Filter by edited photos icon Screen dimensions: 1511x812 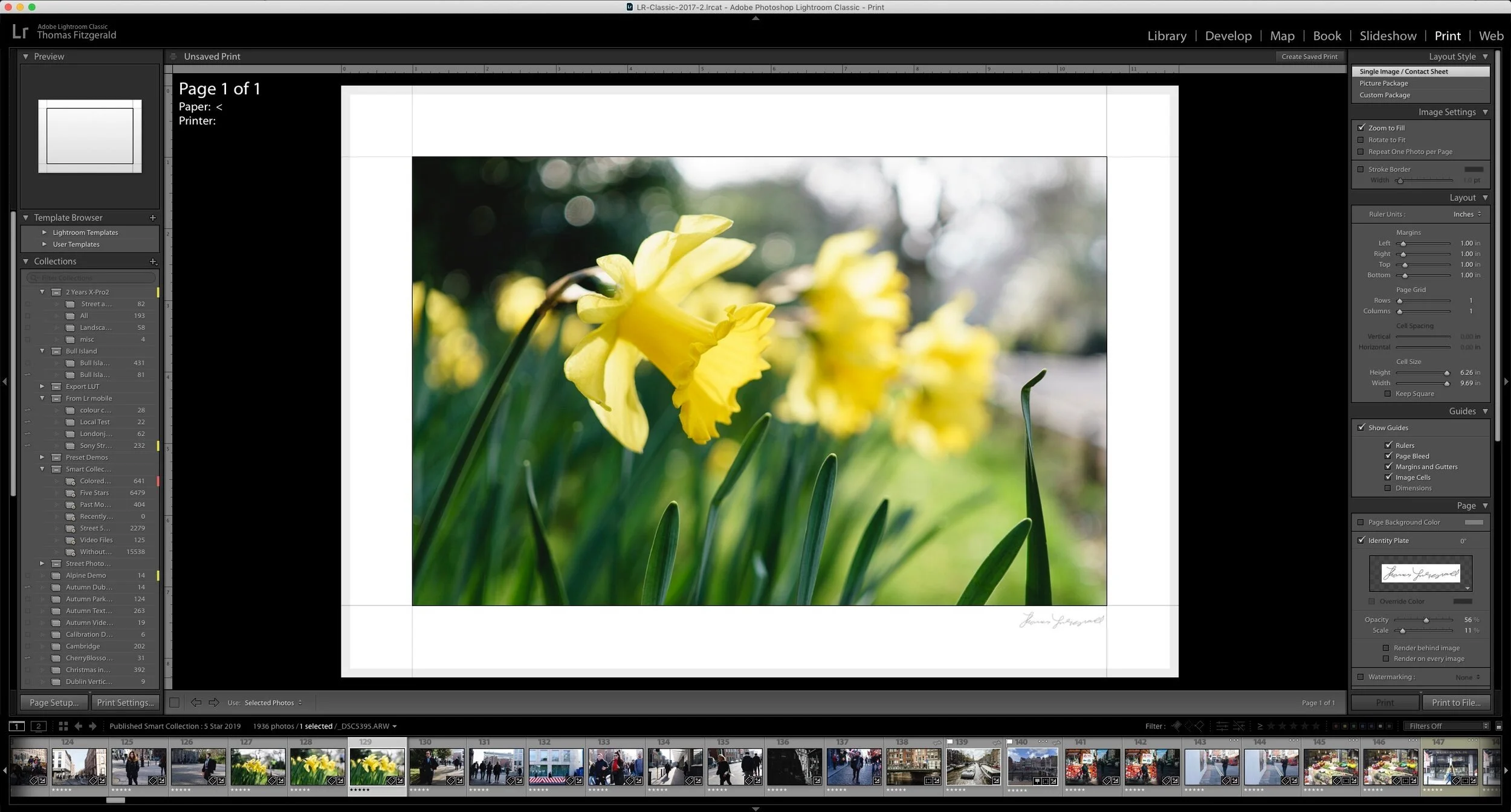(1221, 726)
